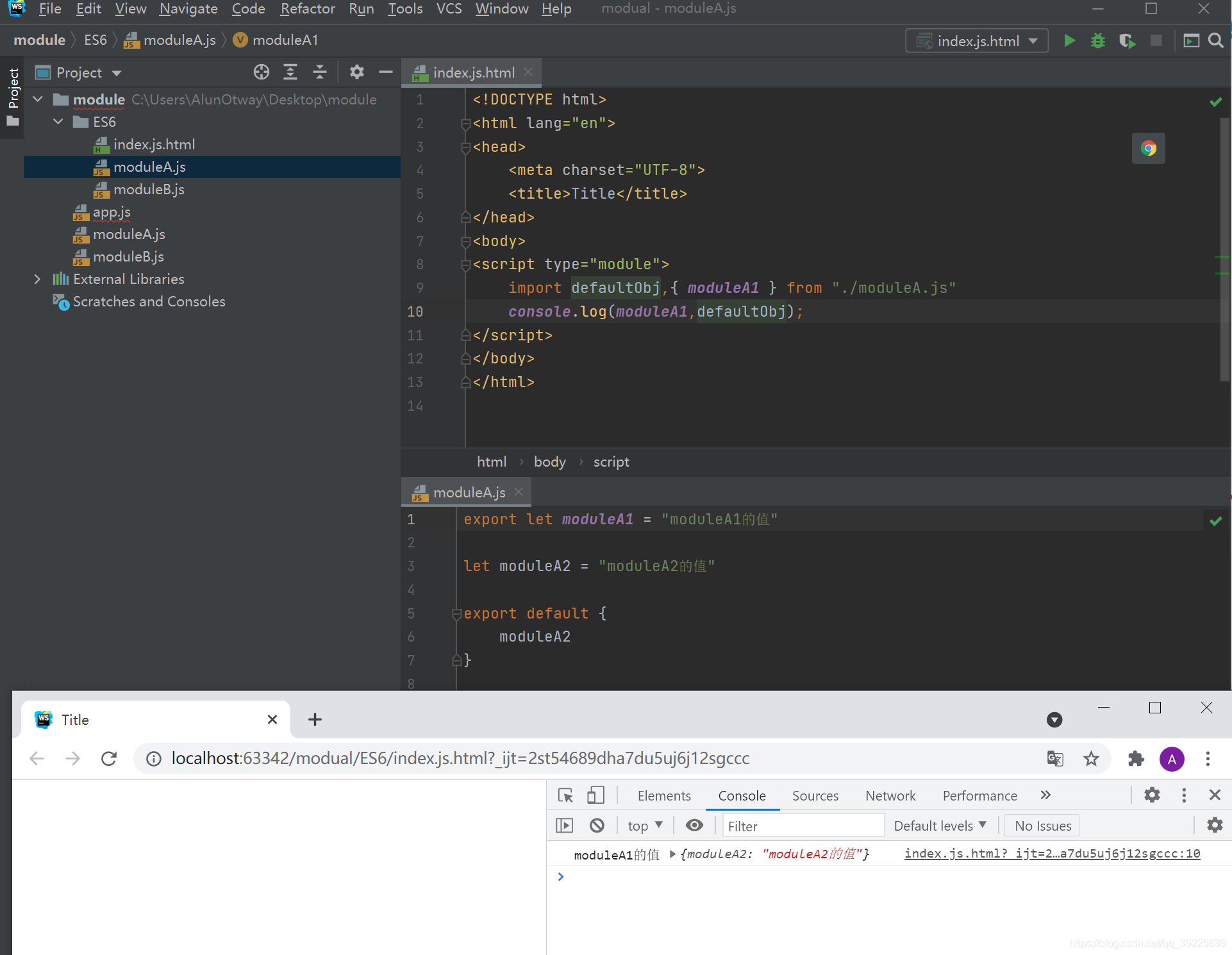
Task: Switch to the Network tab in DevTools
Action: 890,795
